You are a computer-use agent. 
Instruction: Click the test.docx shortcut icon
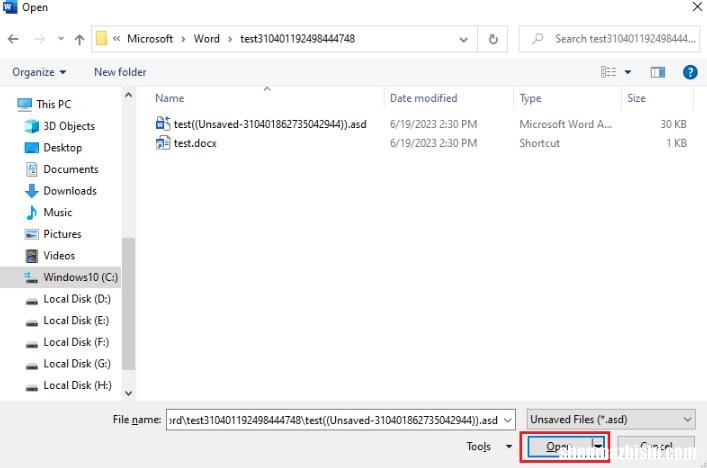pyautogui.click(x=163, y=143)
